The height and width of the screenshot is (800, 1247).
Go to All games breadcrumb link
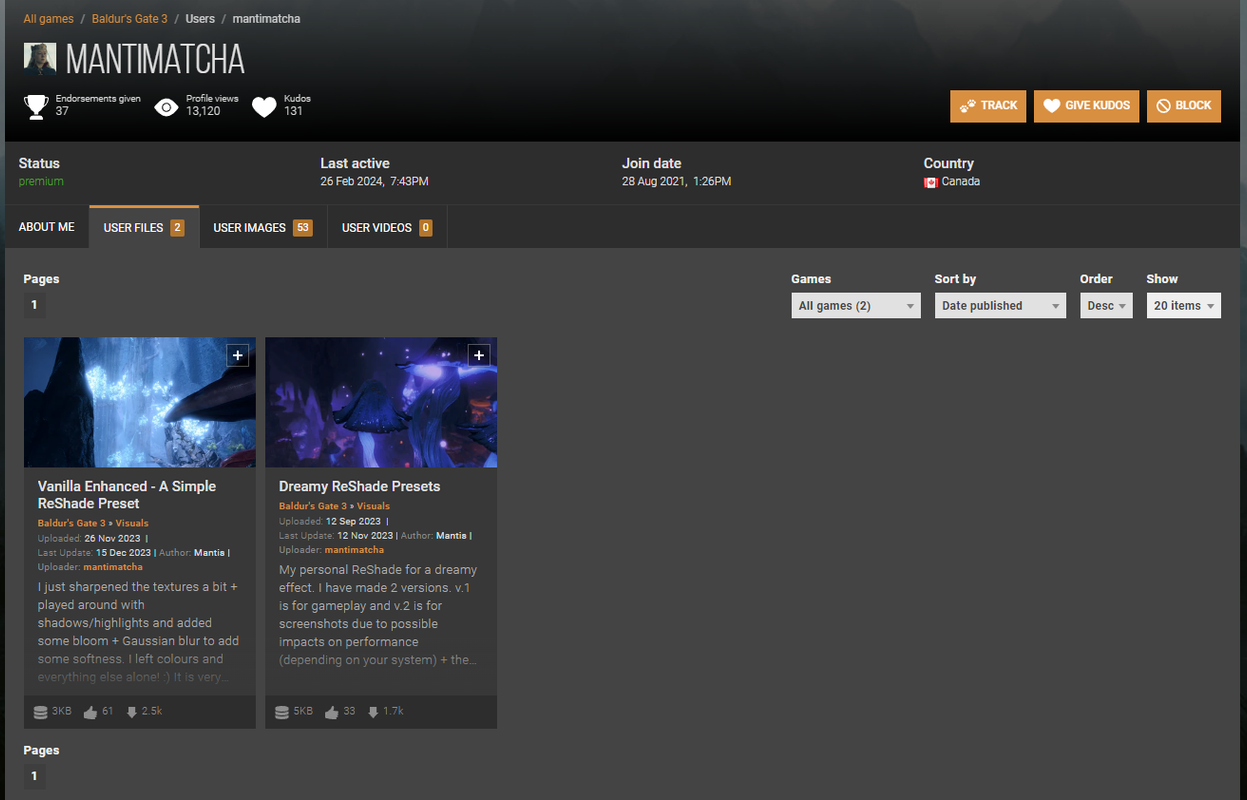tap(48, 19)
